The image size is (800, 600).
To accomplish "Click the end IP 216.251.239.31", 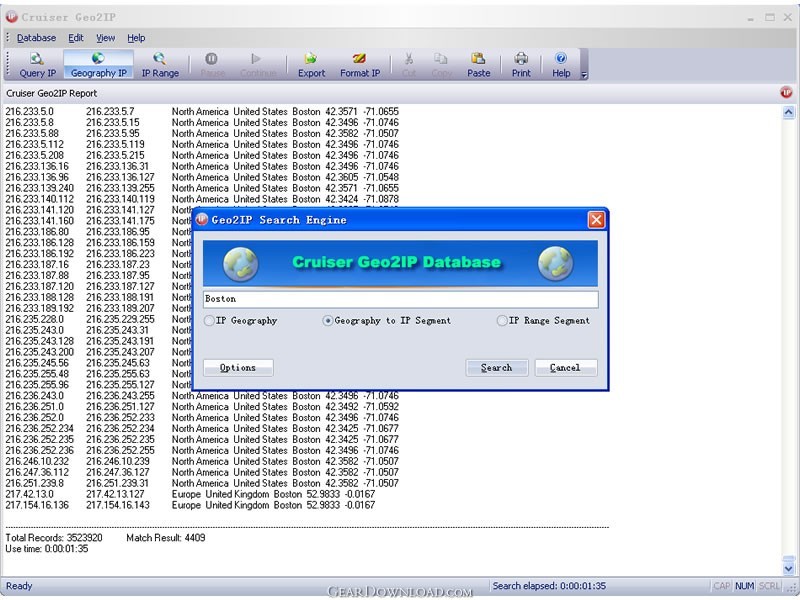I will point(117,483).
